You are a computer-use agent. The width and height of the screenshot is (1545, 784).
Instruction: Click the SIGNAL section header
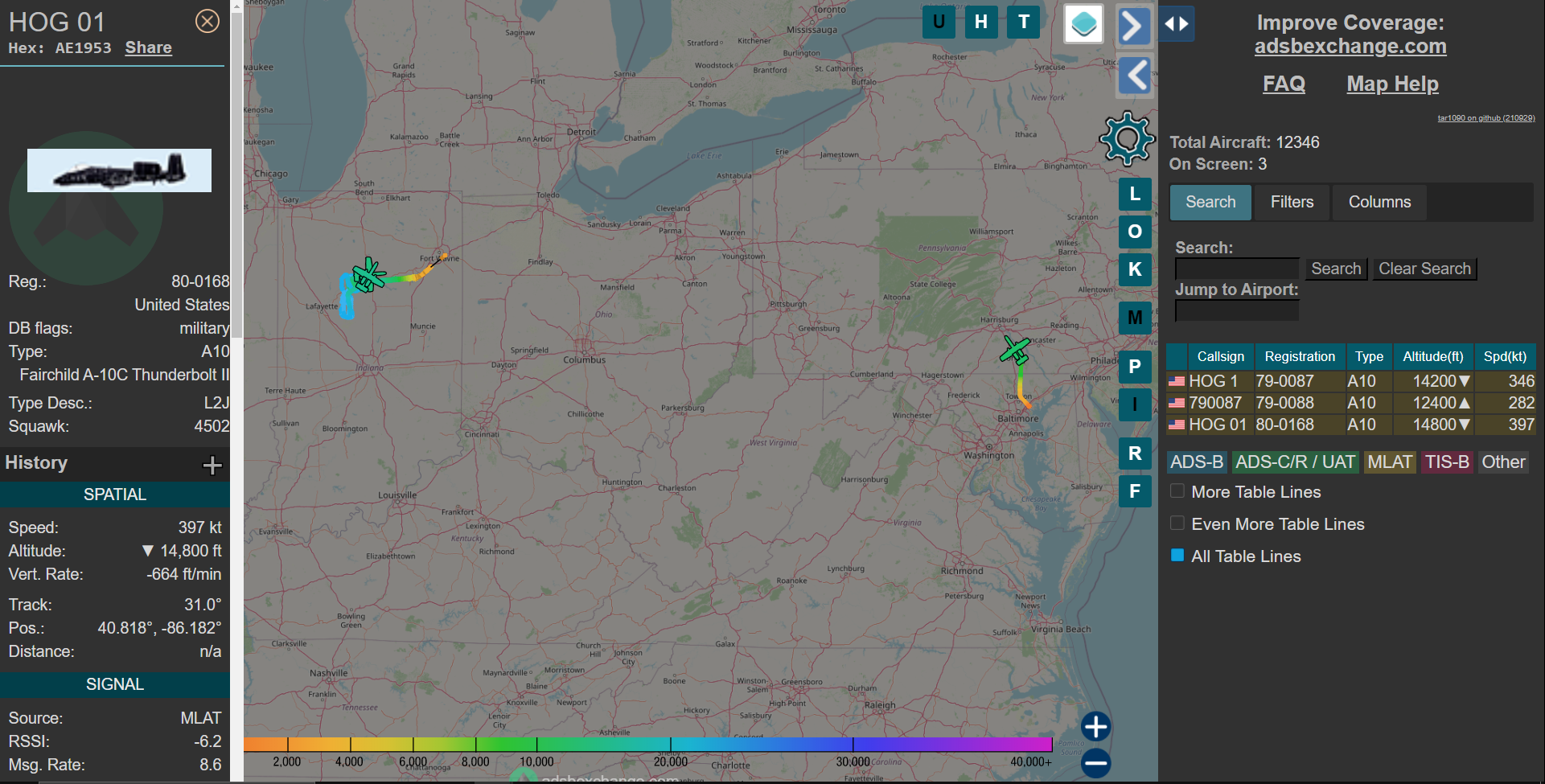(115, 684)
